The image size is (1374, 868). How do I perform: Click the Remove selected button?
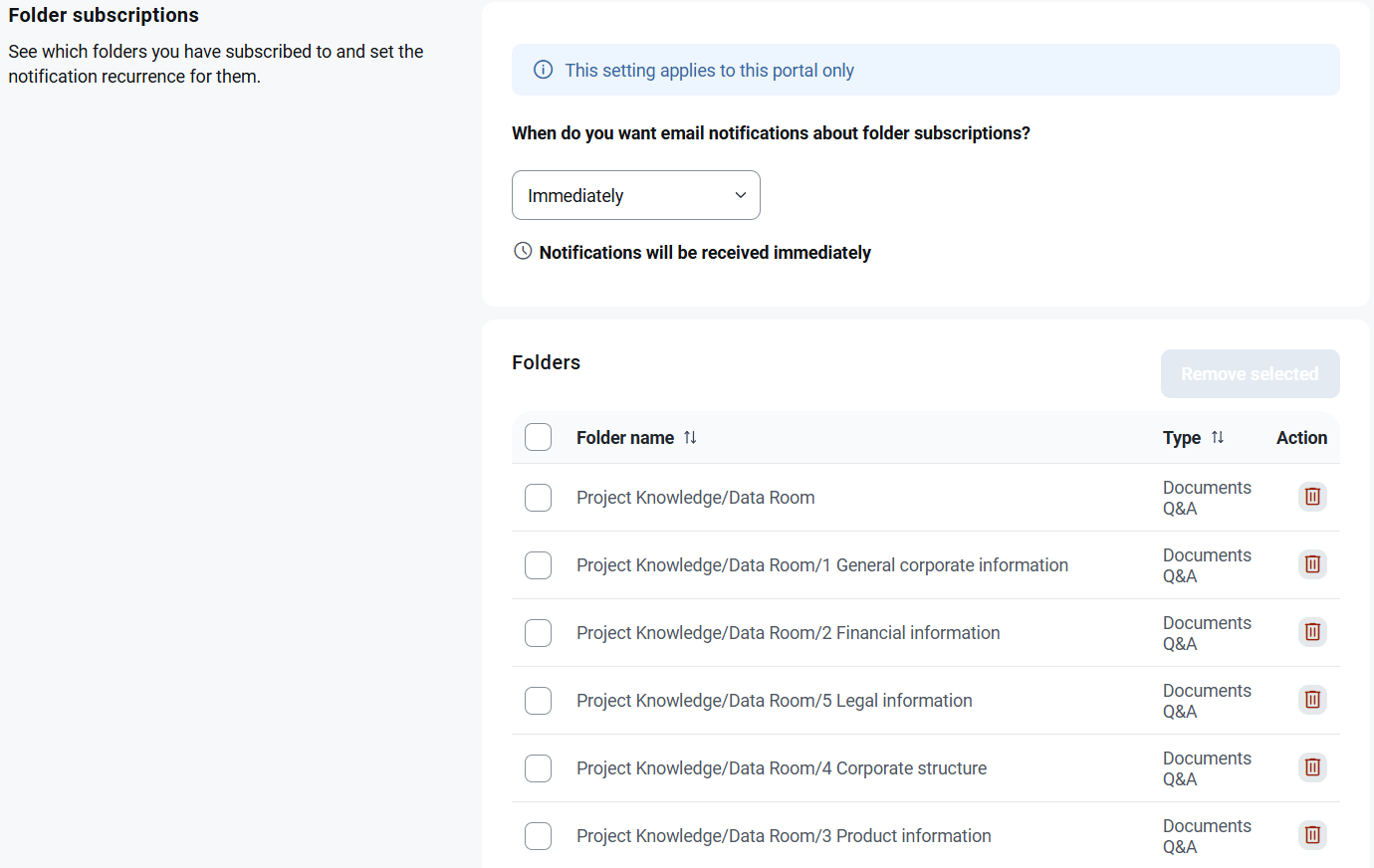click(x=1250, y=373)
